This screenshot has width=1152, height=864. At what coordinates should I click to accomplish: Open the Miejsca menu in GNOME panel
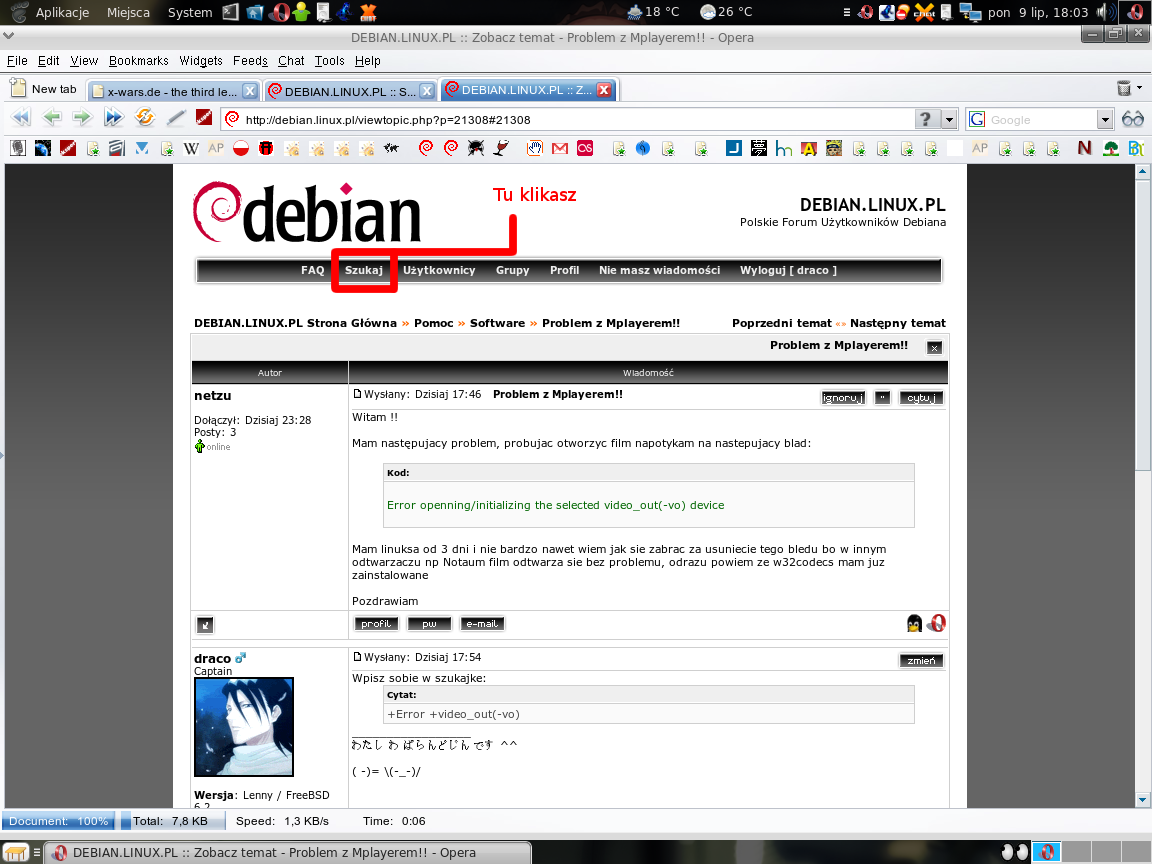click(x=128, y=12)
